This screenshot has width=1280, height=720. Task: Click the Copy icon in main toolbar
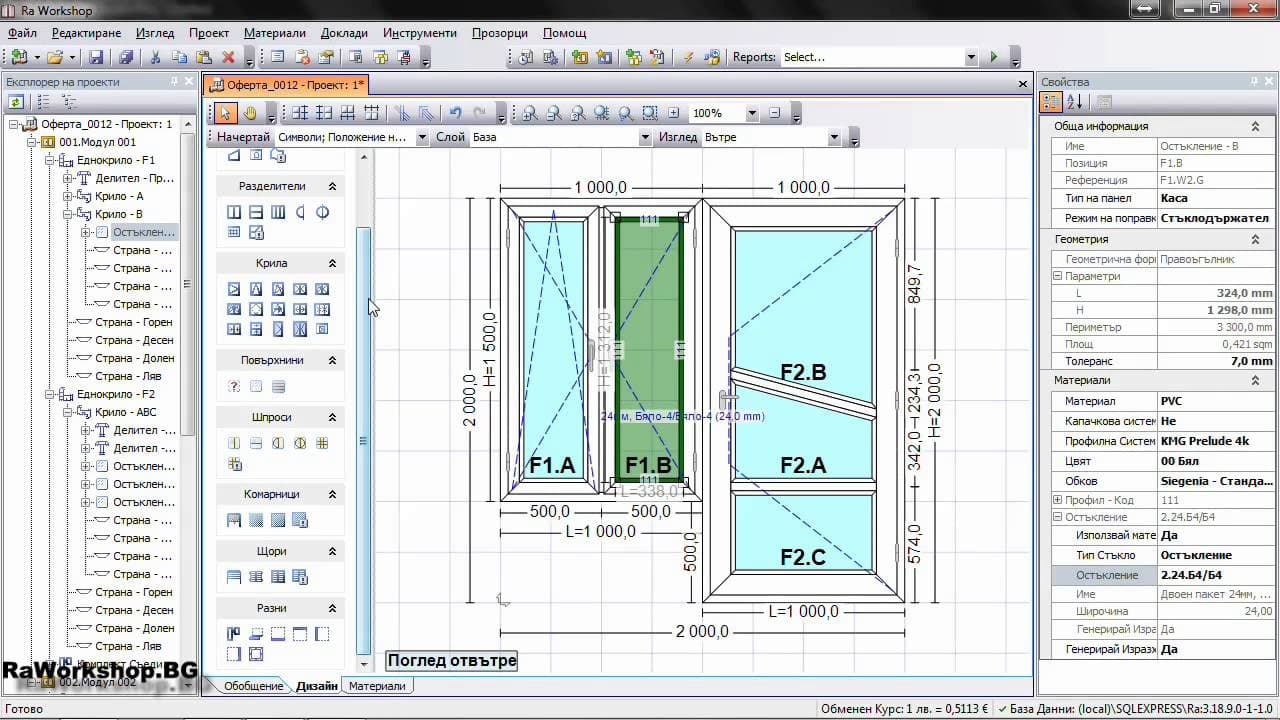tap(180, 57)
